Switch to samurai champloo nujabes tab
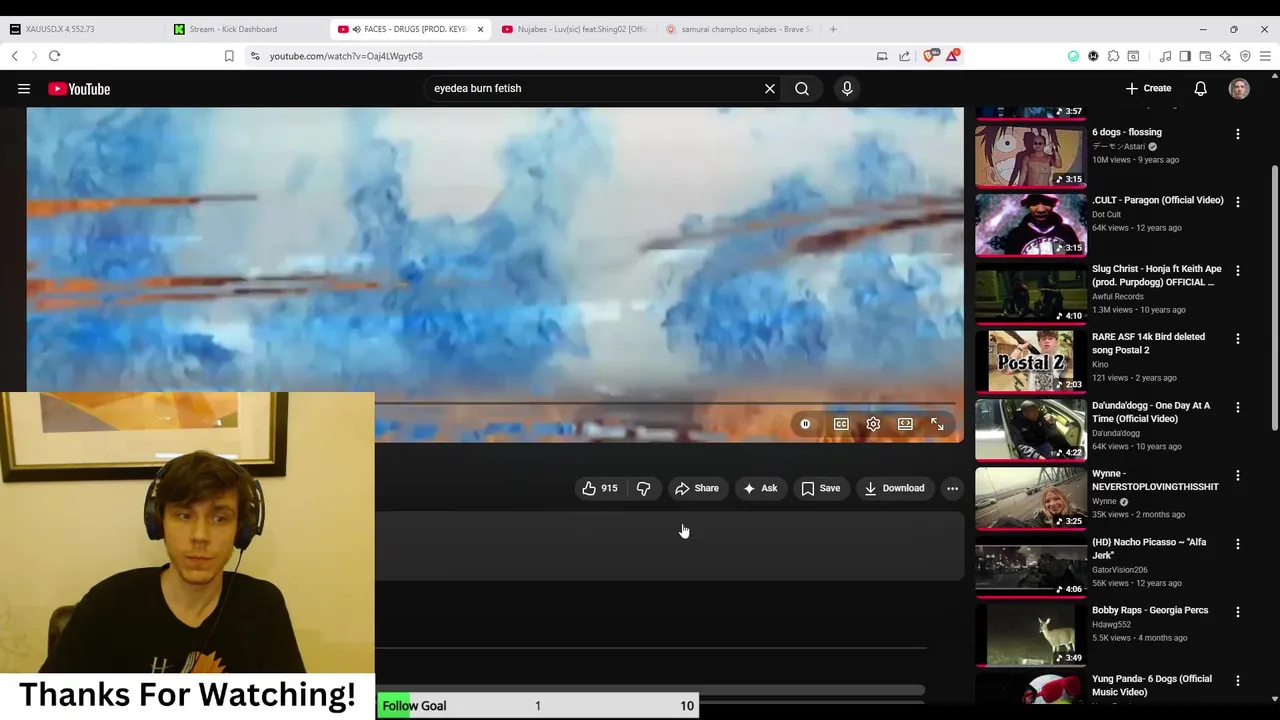 click(738, 29)
